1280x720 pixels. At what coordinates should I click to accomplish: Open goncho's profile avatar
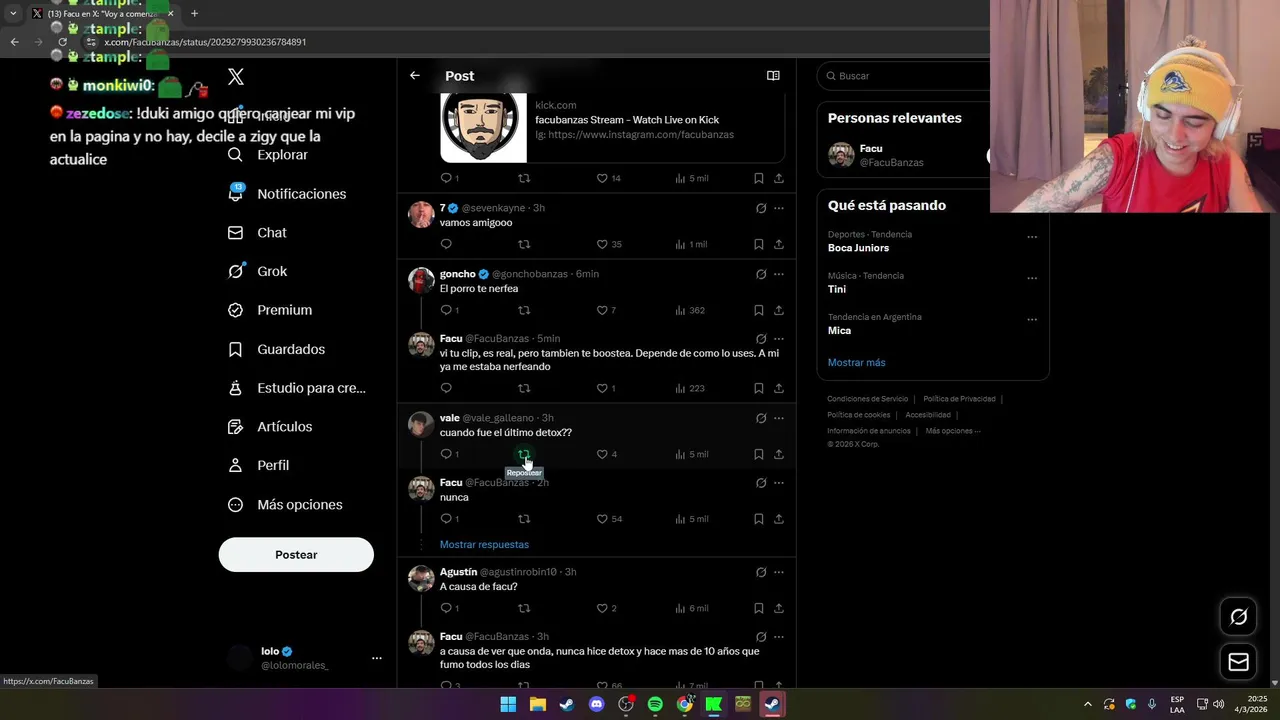click(x=421, y=280)
